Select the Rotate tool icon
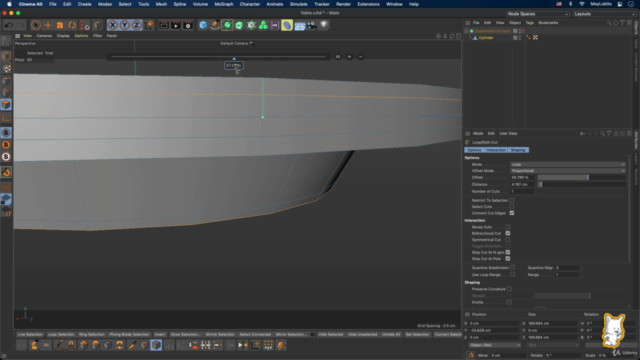 pyautogui.click(x=72, y=25)
